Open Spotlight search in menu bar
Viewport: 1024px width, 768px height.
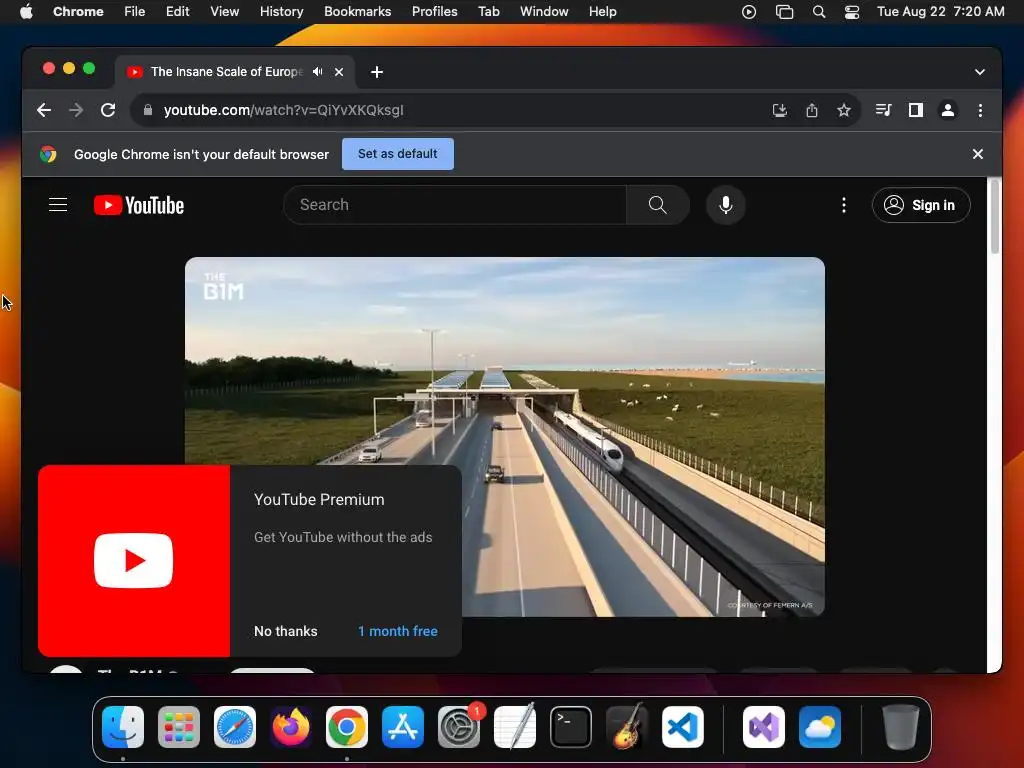[819, 12]
